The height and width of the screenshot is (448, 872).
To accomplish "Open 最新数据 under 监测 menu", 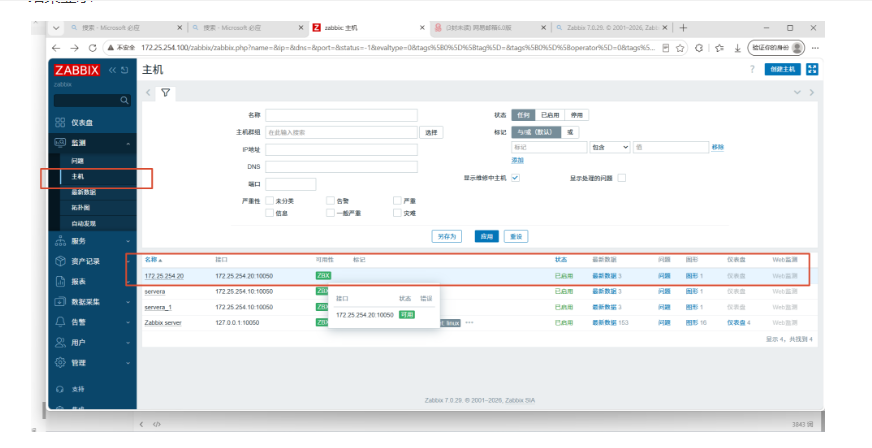I will [x=83, y=192].
